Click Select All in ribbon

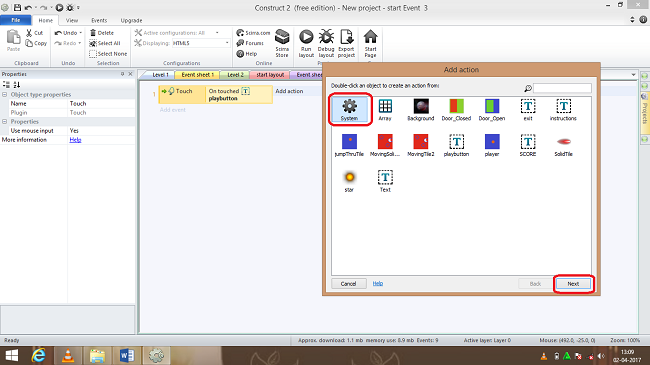click(x=104, y=43)
